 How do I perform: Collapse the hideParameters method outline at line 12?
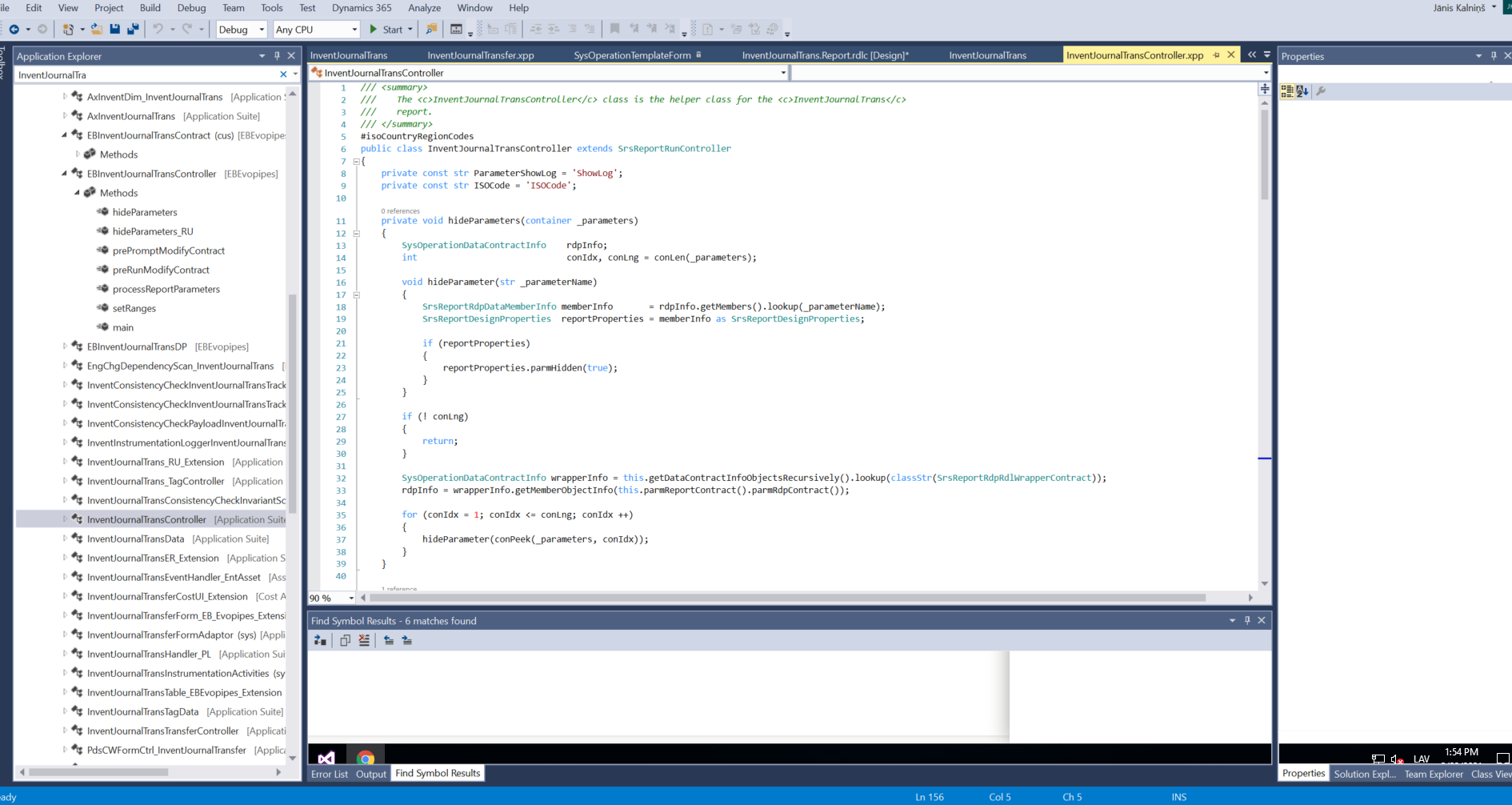[x=357, y=234]
